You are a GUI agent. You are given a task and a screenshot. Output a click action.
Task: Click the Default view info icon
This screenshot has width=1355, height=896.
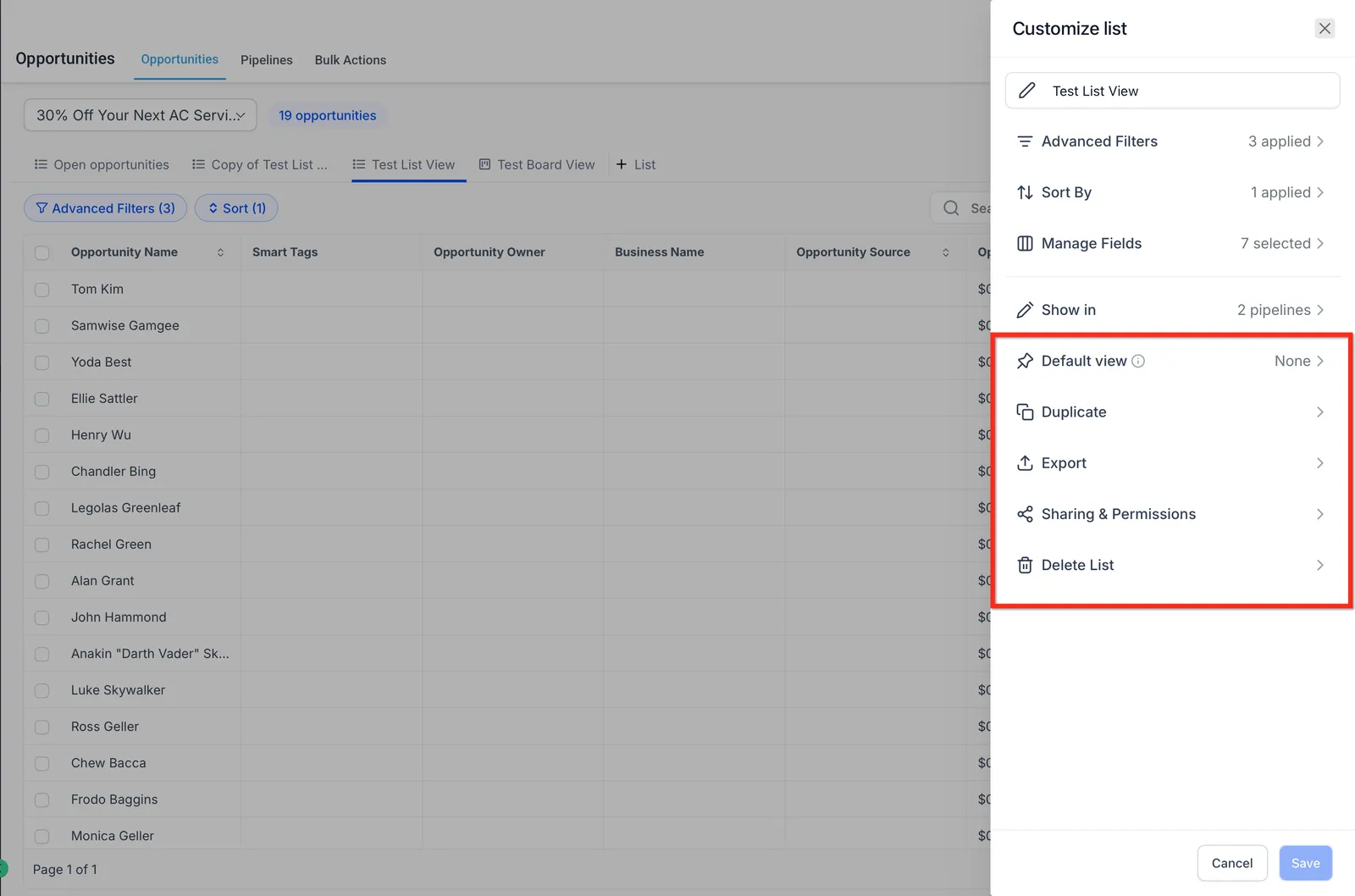coord(1138,361)
